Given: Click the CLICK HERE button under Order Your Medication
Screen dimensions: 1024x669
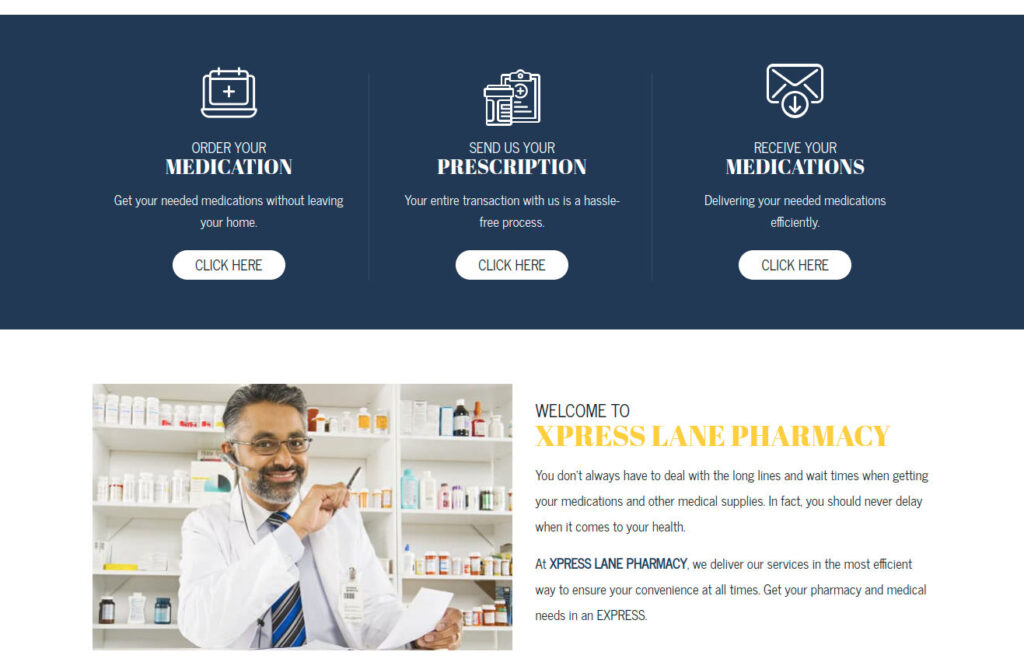Looking at the screenshot, I should (x=229, y=265).
